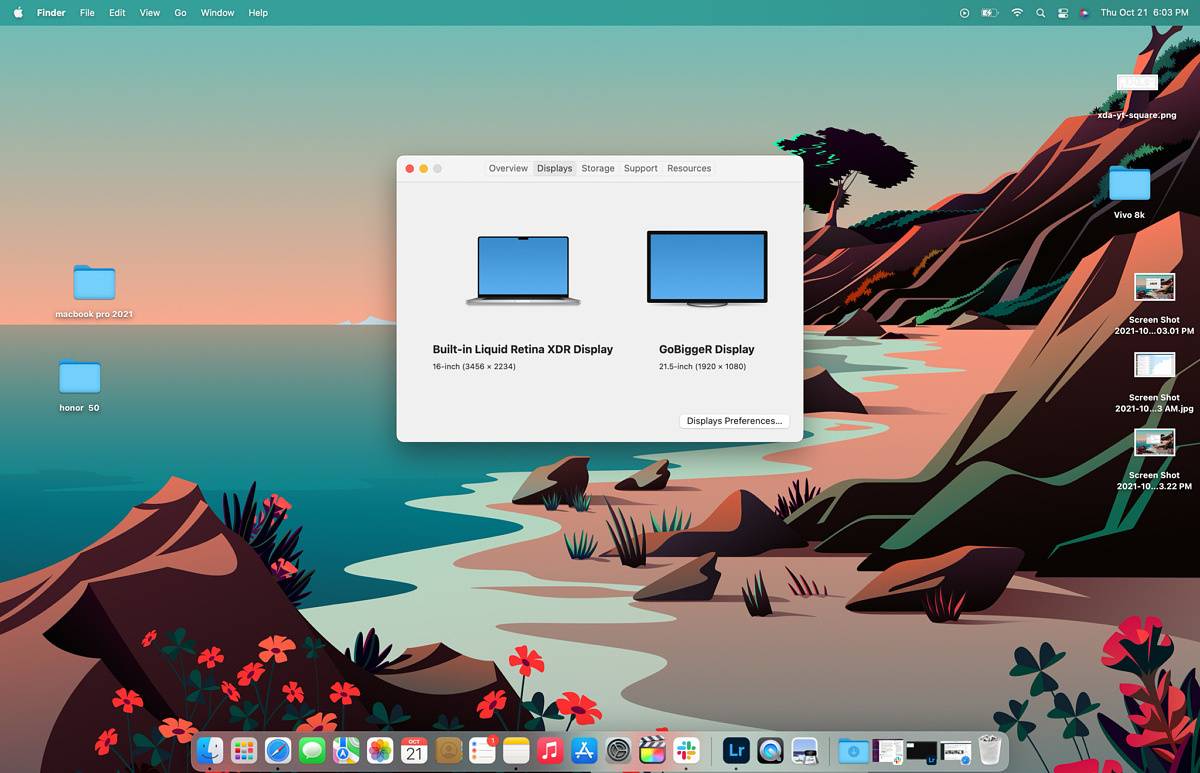Open the Help menu
The image size is (1200, 773).
click(258, 13)
